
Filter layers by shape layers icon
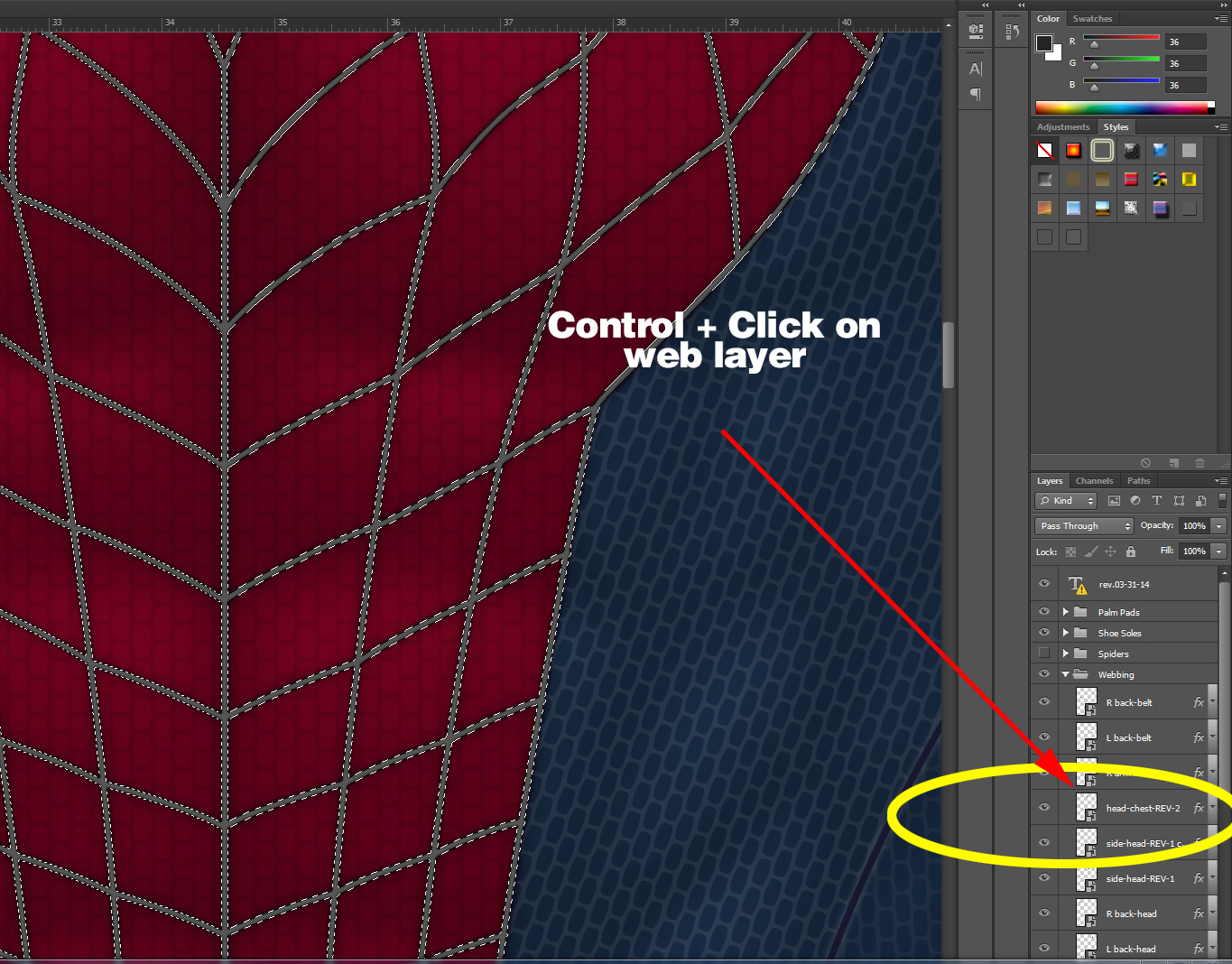[1179, 501]
